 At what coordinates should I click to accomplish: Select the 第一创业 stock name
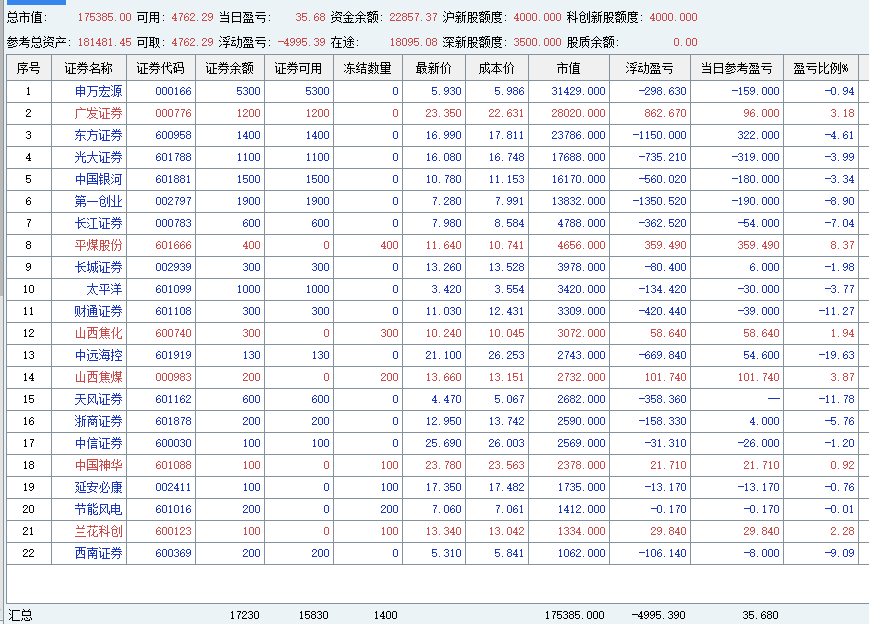[x=99, y=201]
